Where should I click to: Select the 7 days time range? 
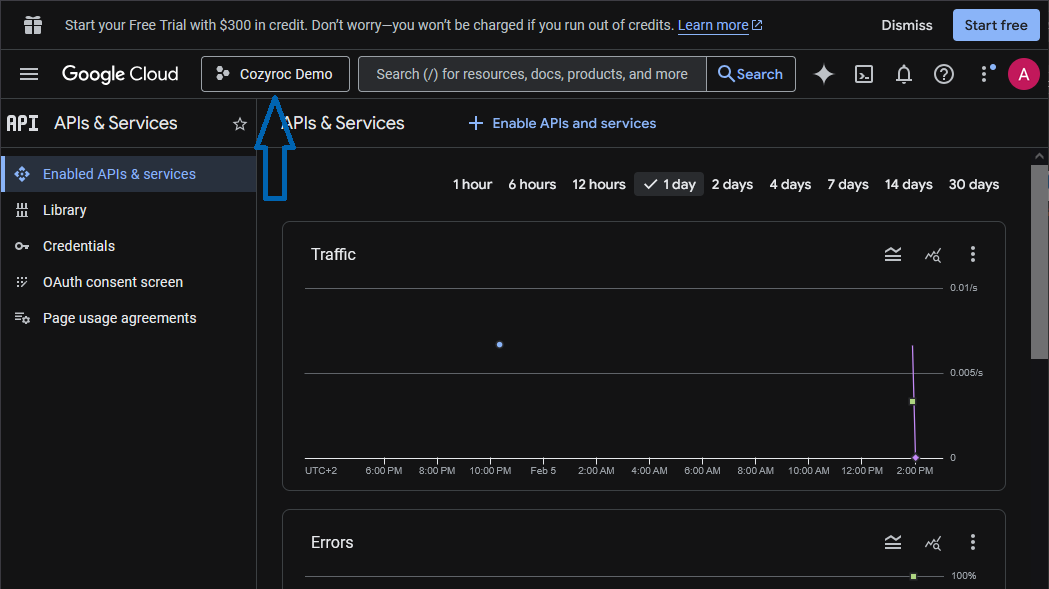848,184
